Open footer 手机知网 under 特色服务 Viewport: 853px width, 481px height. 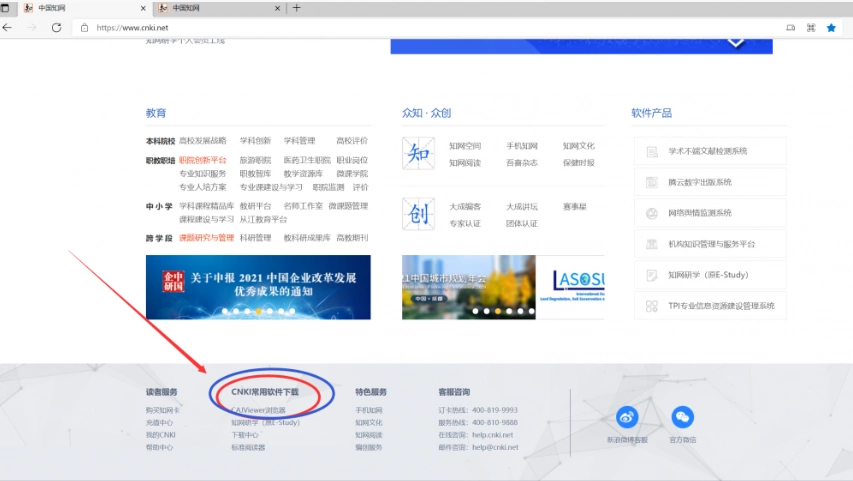[369, 410]
